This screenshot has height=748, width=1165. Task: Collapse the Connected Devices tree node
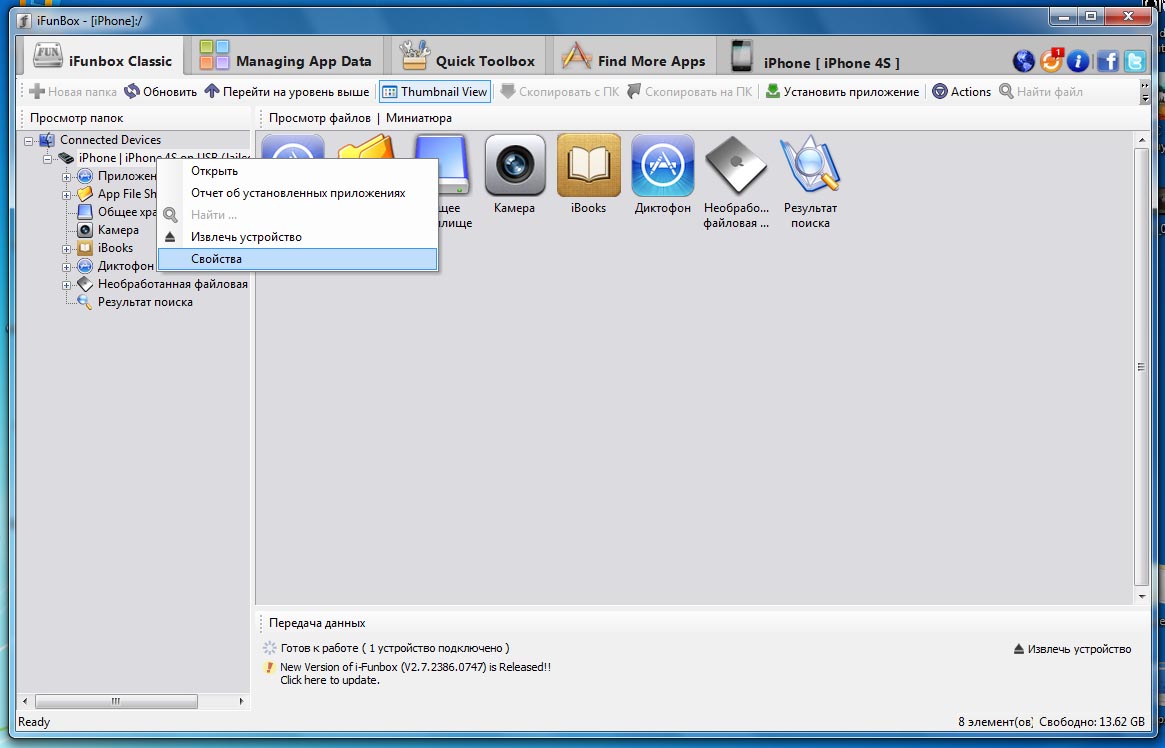pyautogui.click(x=28, y=140)
